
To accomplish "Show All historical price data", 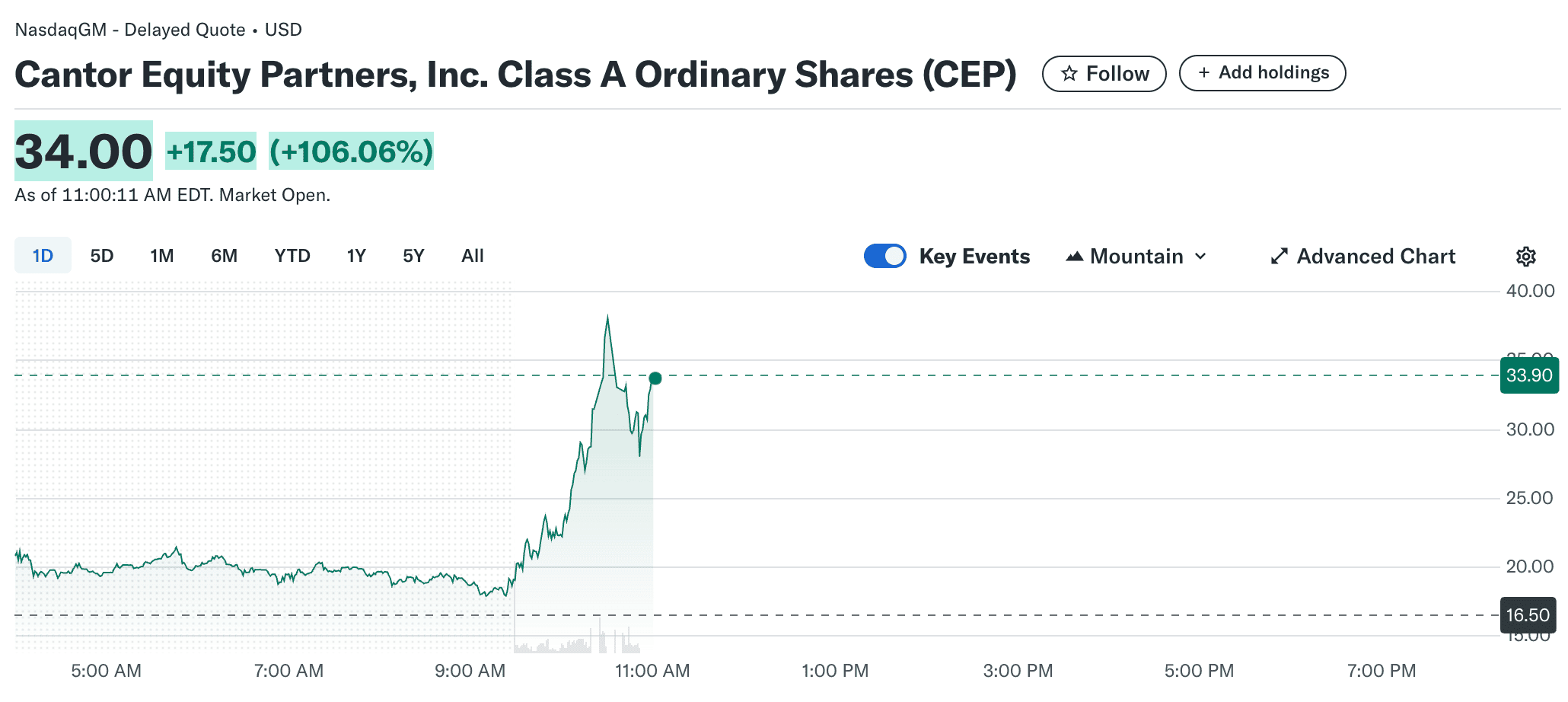I will (473, 256).
